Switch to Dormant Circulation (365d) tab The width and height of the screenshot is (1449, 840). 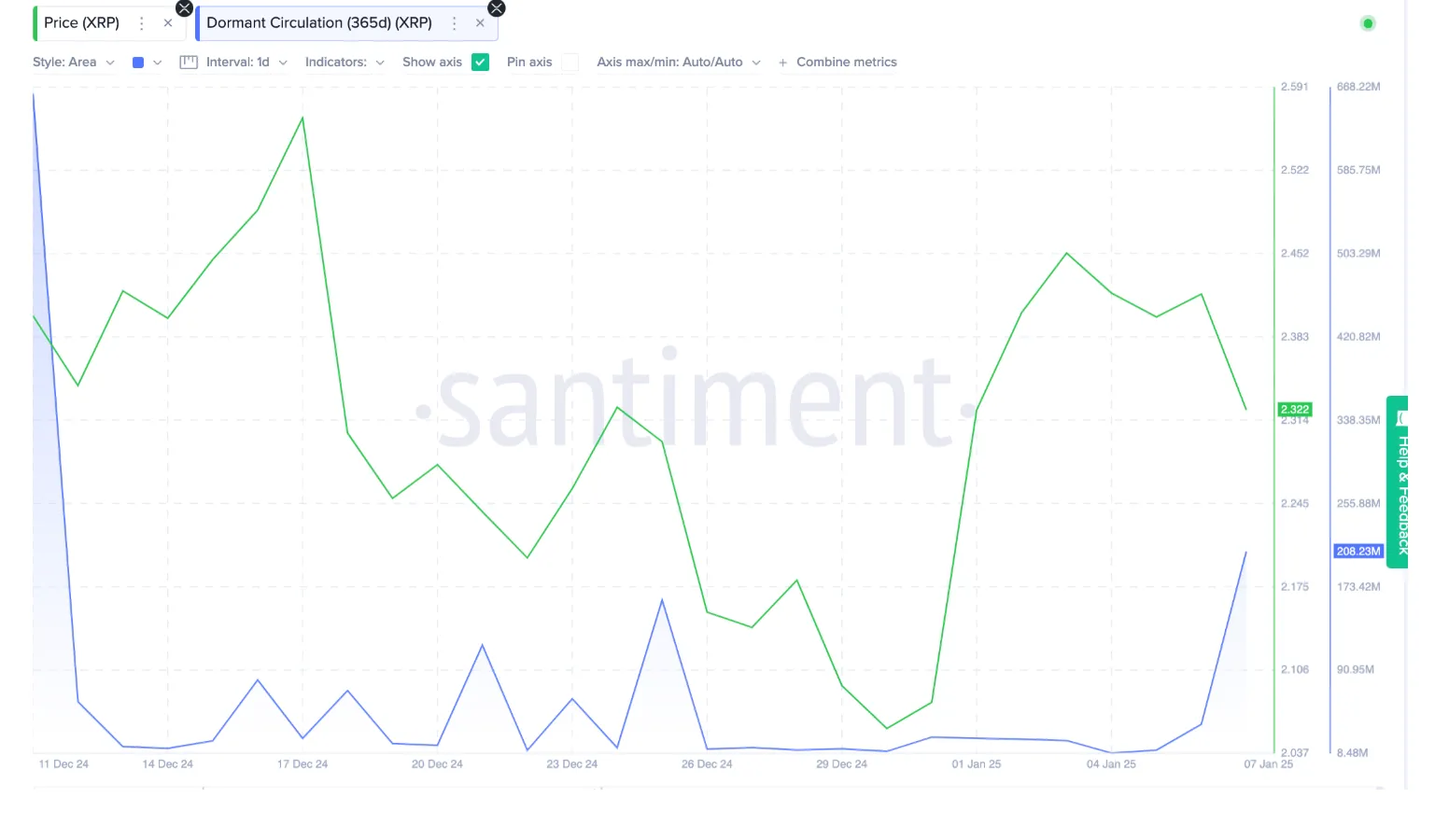317,22
